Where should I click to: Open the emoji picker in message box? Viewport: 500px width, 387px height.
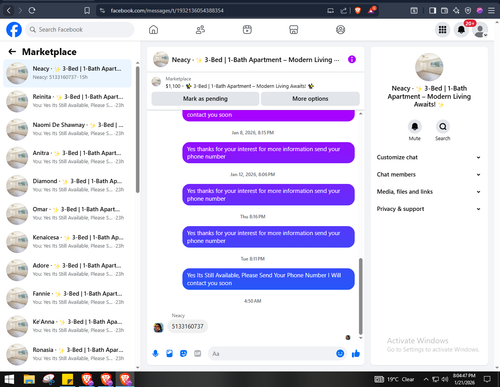coord(340,353)
